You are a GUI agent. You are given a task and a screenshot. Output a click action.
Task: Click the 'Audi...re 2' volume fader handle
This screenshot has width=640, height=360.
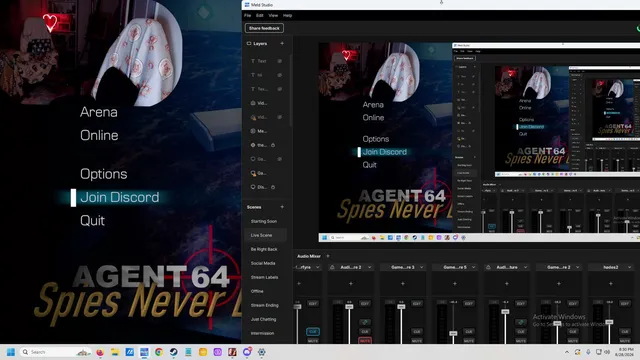tap(349, 307)
